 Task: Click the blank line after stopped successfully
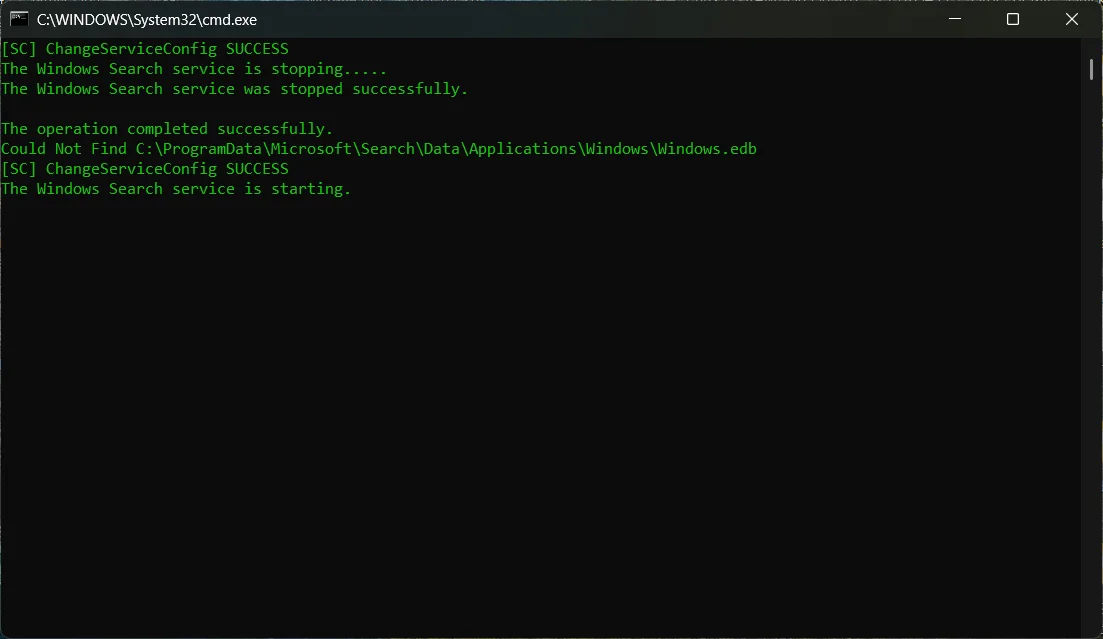click(540, 109)
